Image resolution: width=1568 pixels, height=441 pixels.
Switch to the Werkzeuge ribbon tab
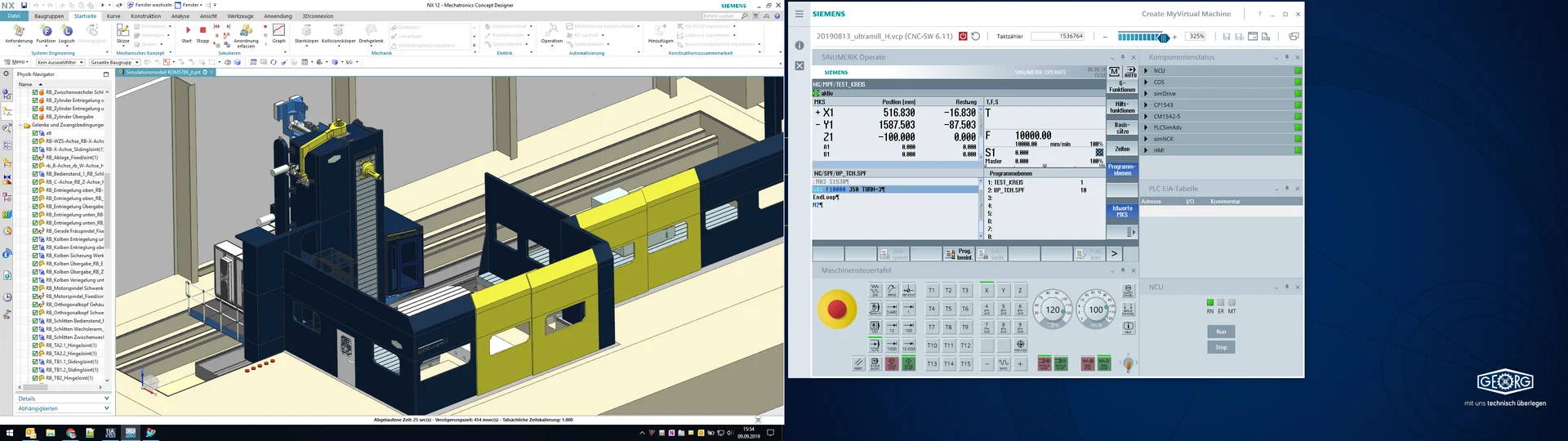[240, 16]
